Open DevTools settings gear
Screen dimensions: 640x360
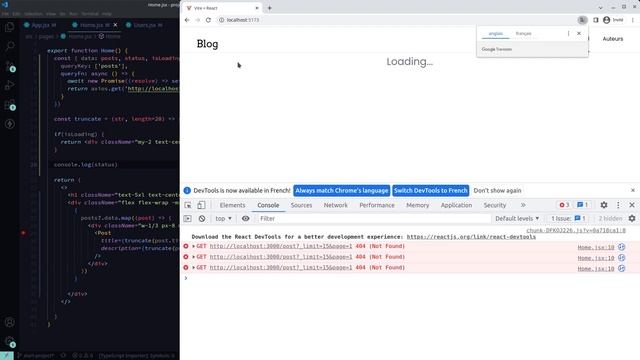pyautogui.click(x=604, y=205)
